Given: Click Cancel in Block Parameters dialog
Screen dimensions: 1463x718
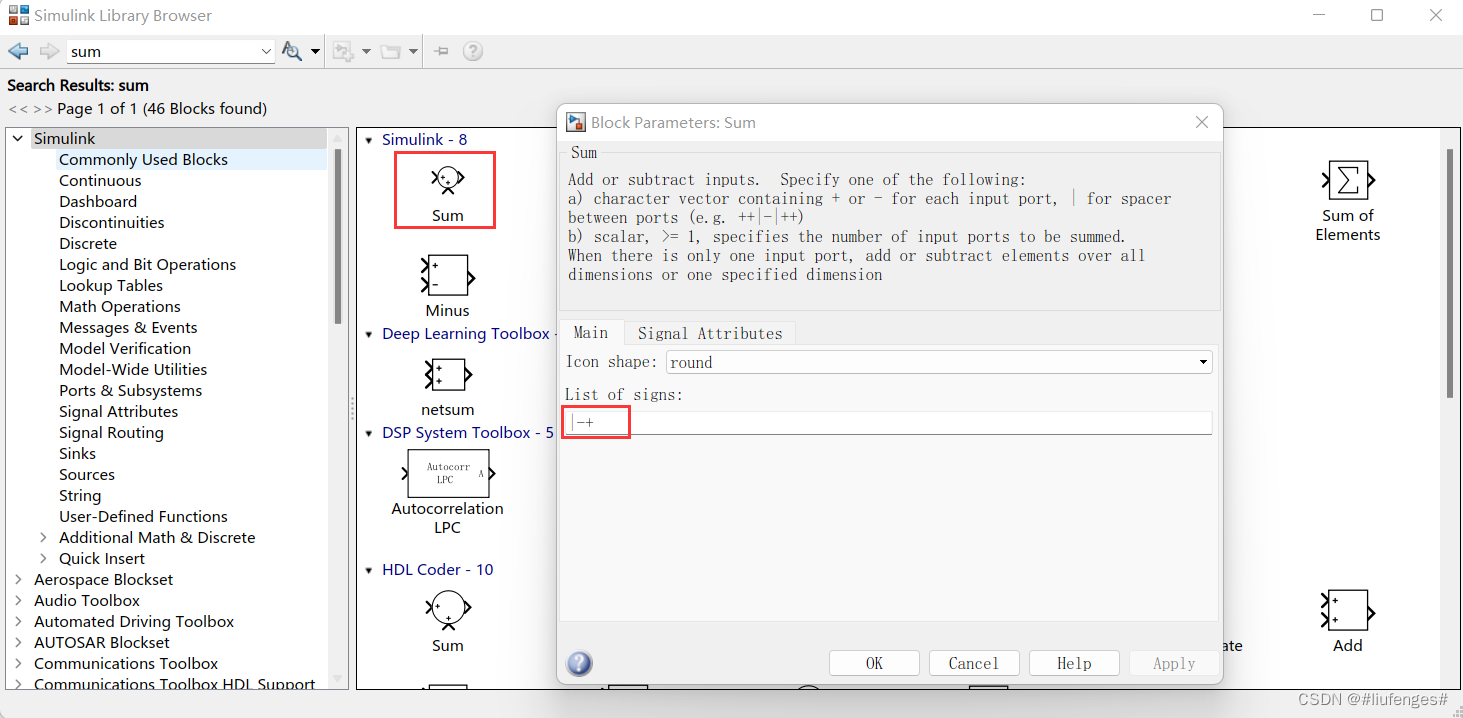Looking at the screenshot, I should pos(973,663).
